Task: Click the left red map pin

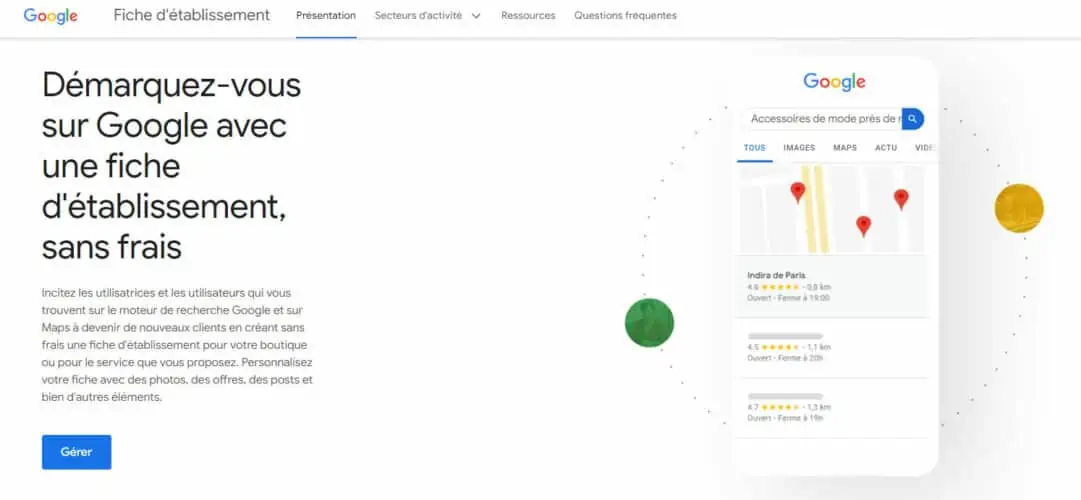Action: (x=798, y=192)
